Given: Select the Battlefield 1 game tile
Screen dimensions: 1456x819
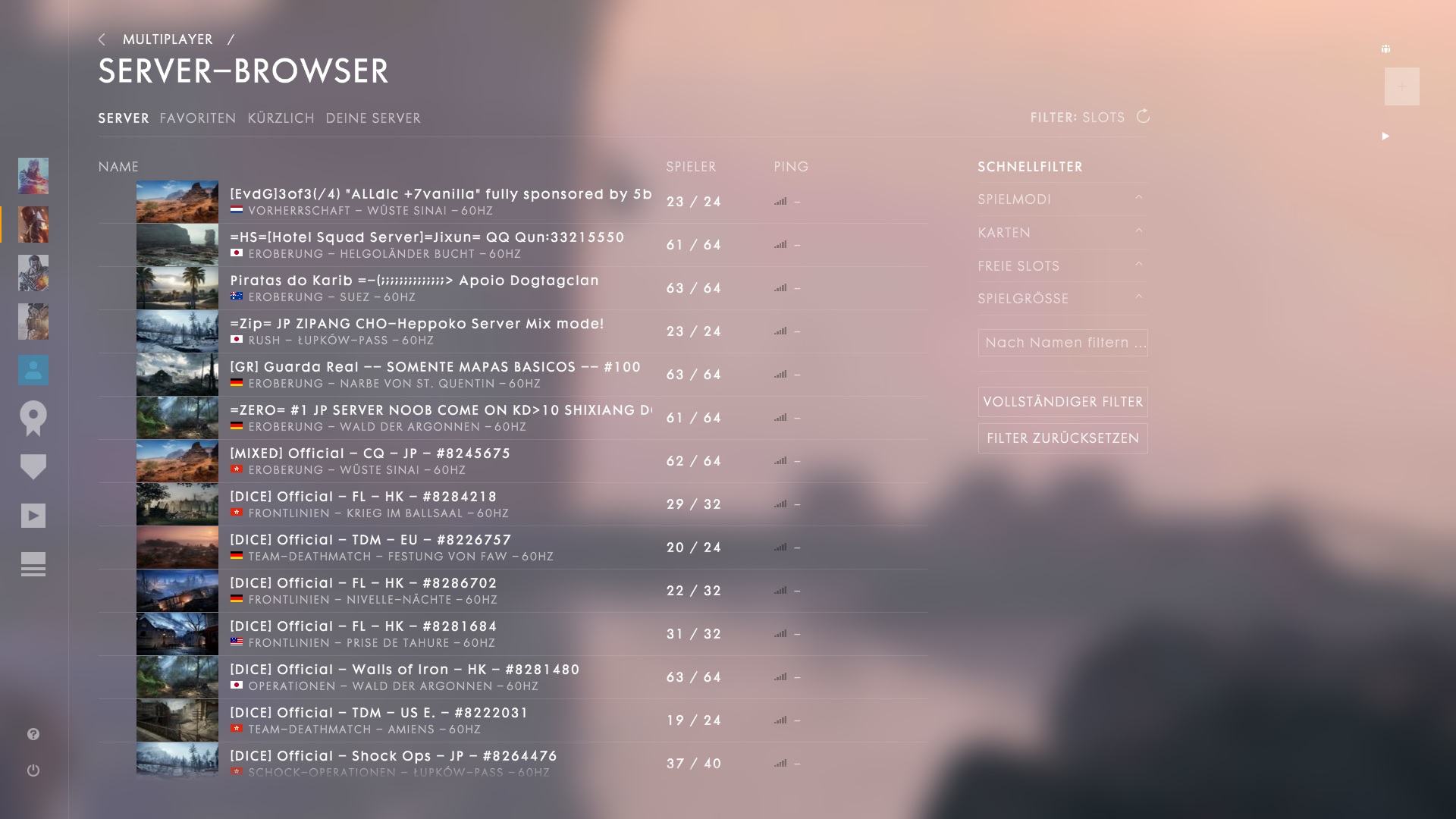Looking at the screenshot, I should click(x=33, y=224).
